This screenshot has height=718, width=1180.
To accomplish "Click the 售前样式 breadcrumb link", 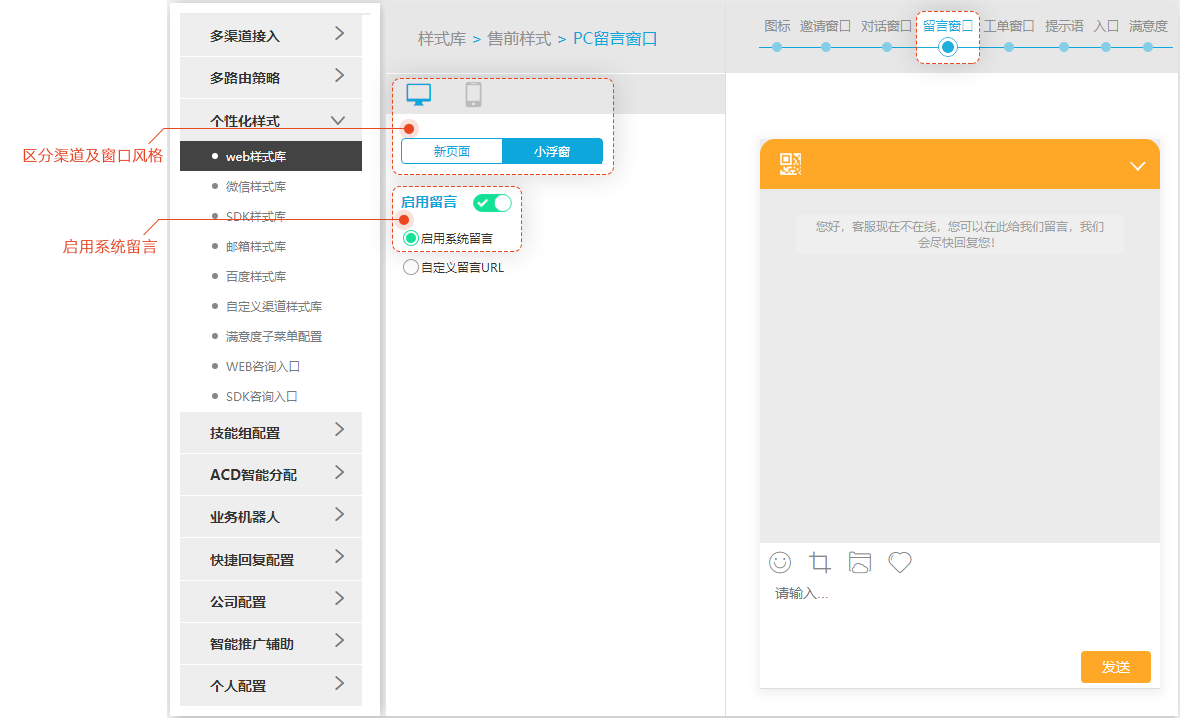I will (x=518, y=39).
